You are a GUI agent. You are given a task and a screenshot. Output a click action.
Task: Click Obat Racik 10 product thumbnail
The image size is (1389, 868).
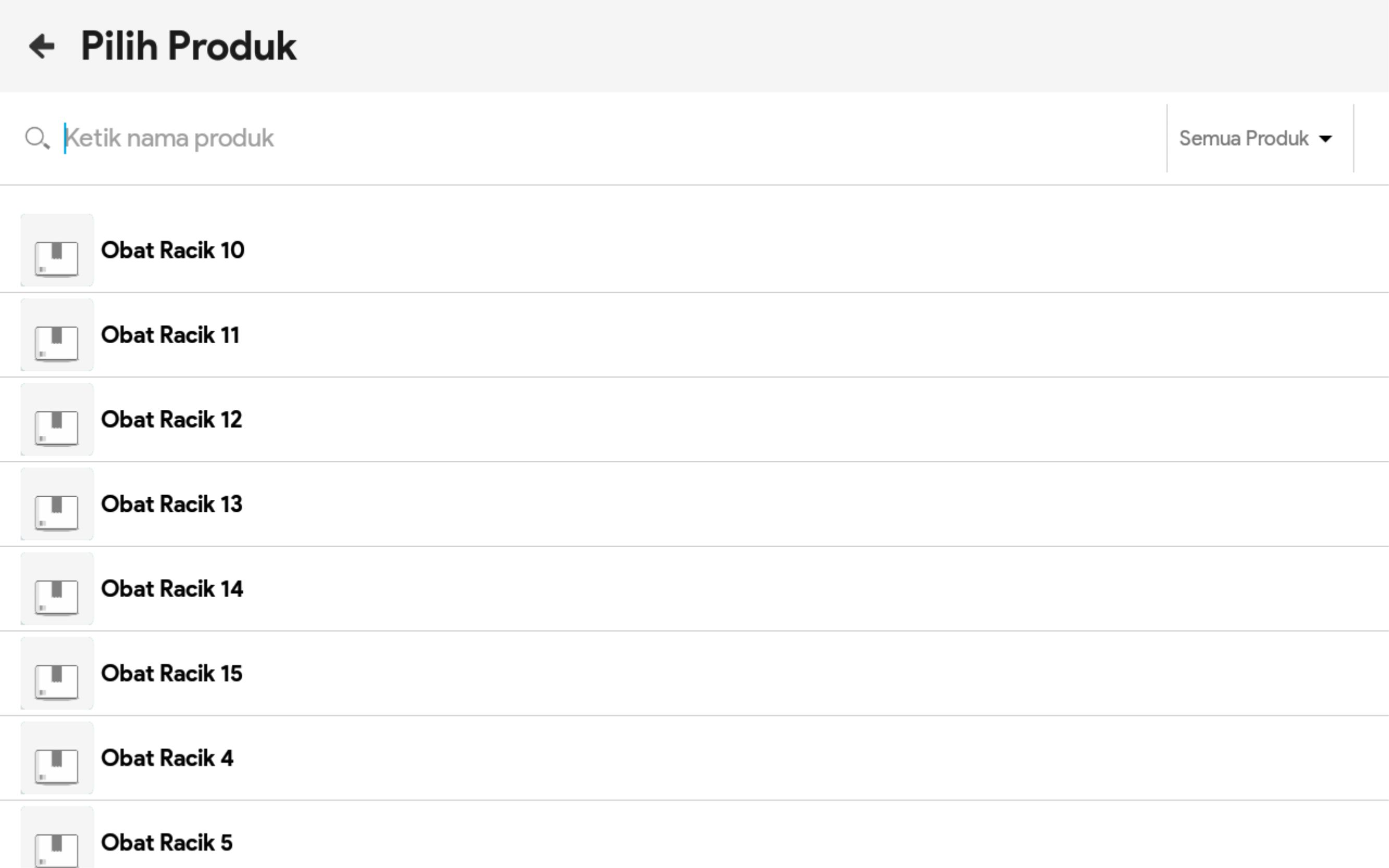pos(57,251)
